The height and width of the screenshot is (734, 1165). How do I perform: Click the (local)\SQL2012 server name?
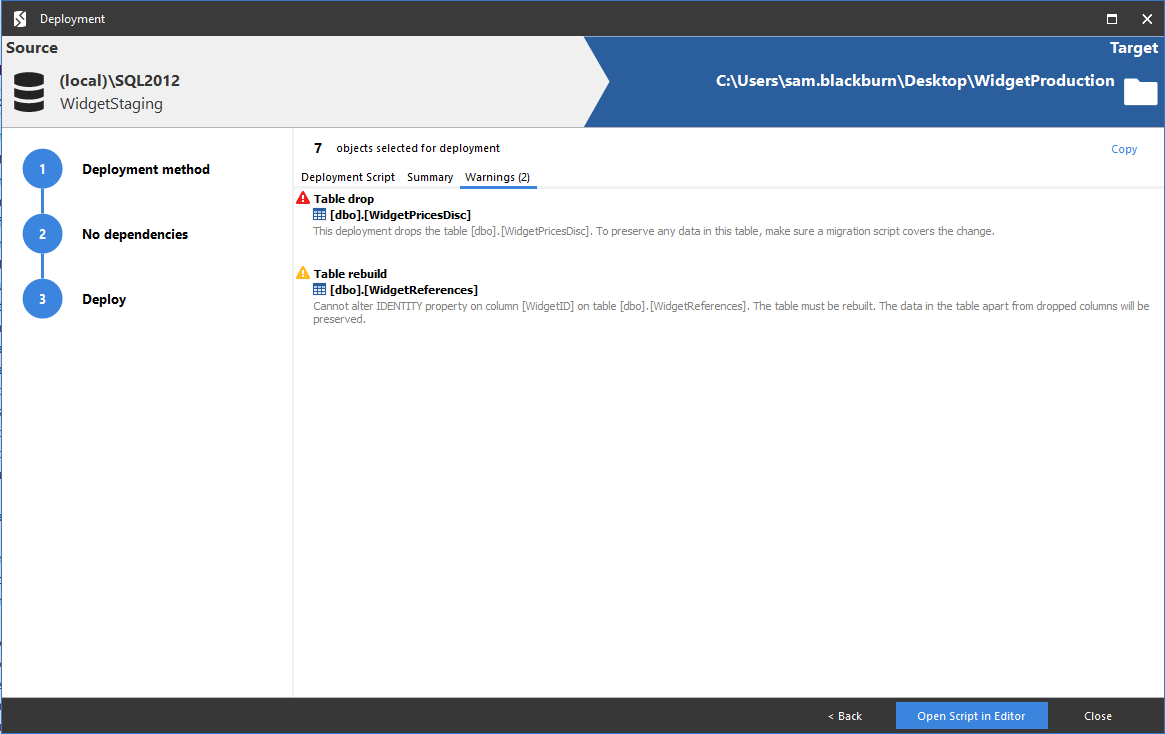[x=119, y=80]
